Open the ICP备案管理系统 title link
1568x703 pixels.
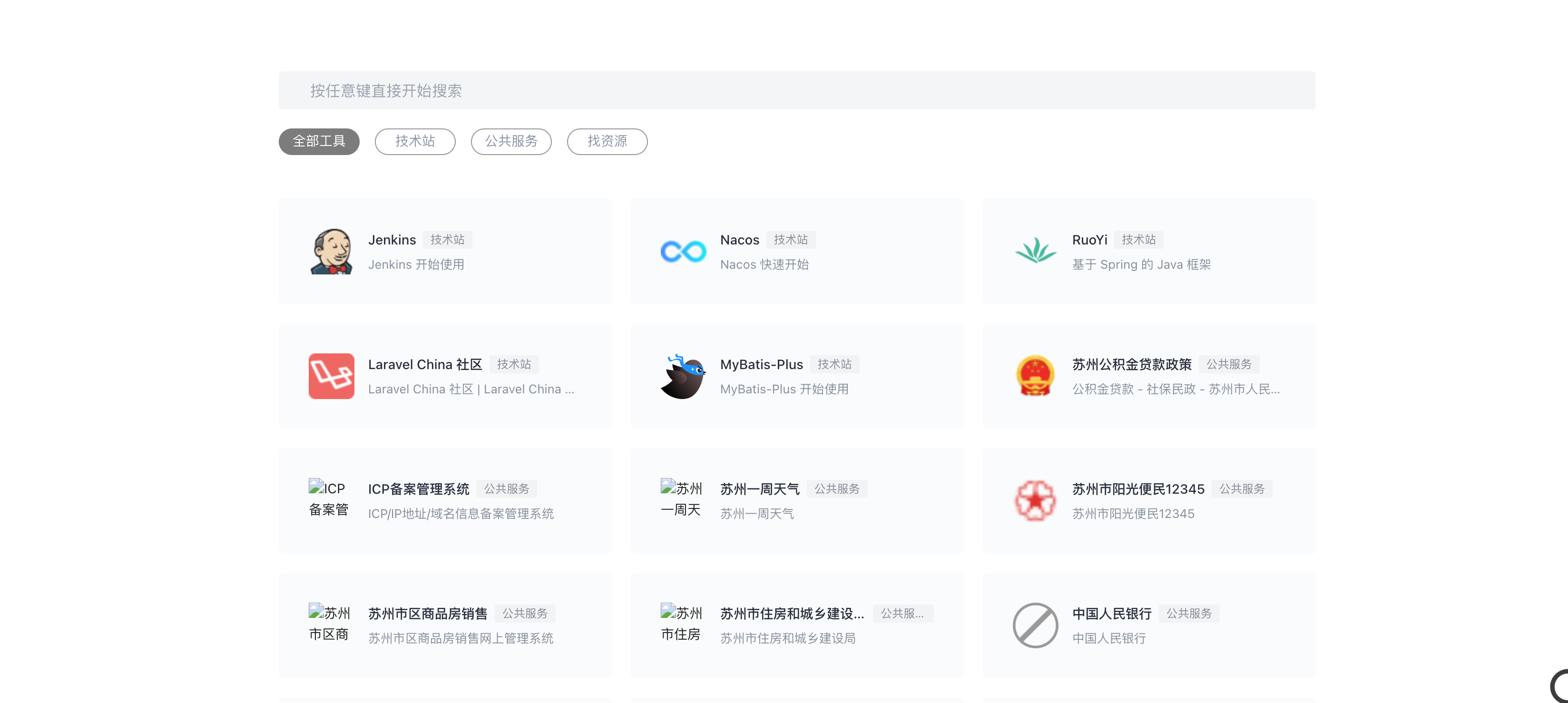click(418, 489)
